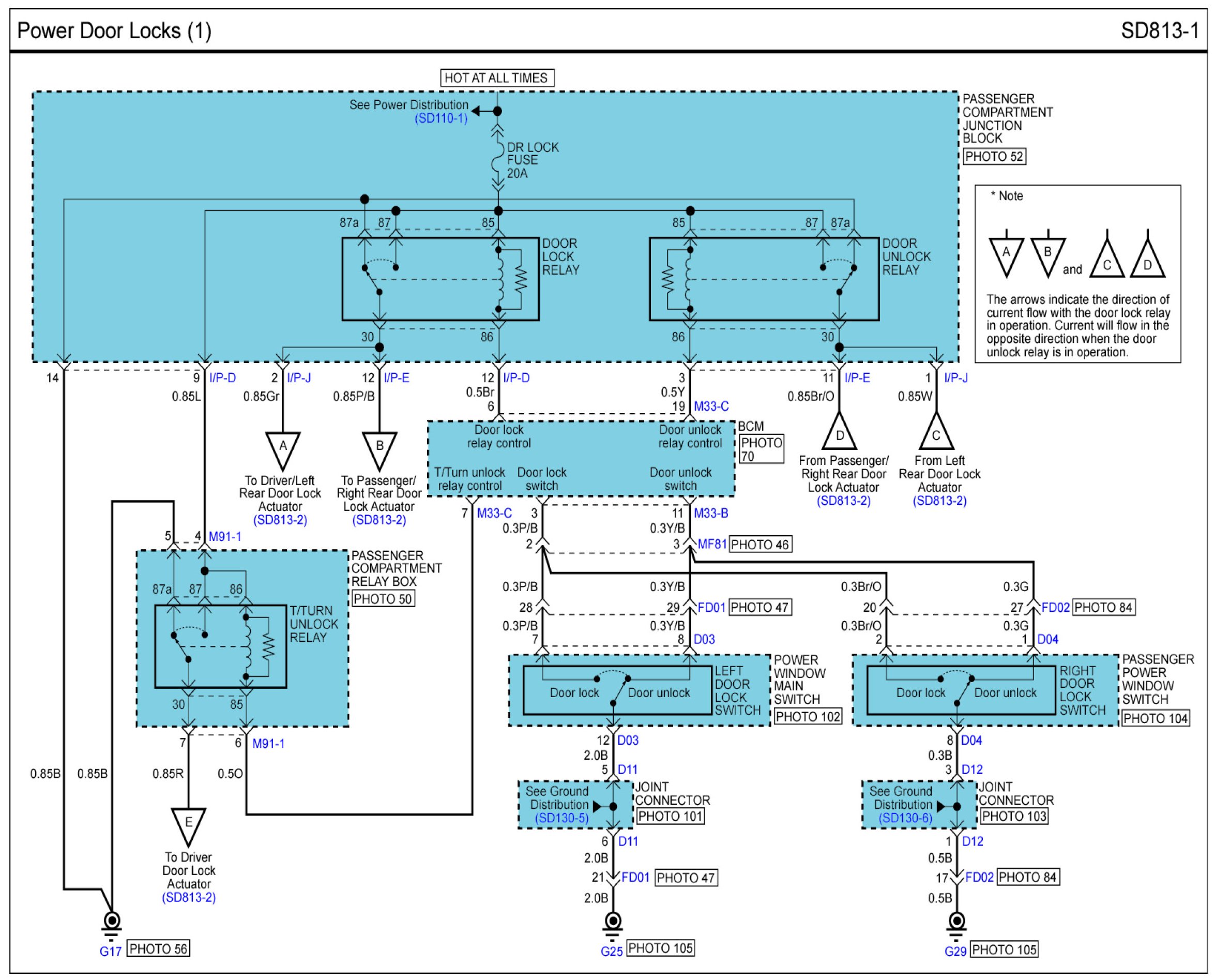Screen dimensions: 1215x980
Task: Open the SD130-6 ground distribution link
Action: tap(905, 819)
